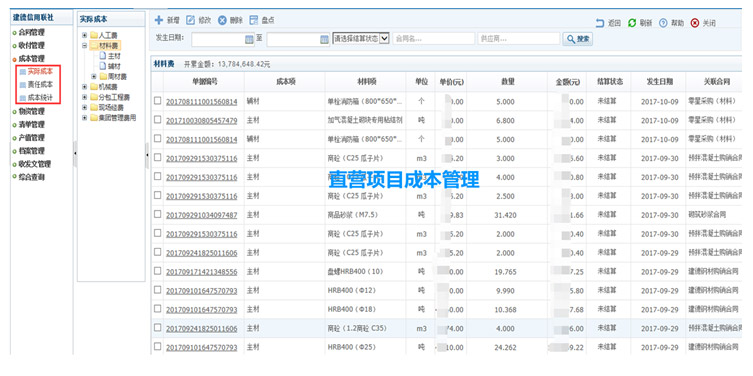Click the 帮助 (help) question-mark icon
The width and height of the screenshot is (753, 376).
(663, 23)
